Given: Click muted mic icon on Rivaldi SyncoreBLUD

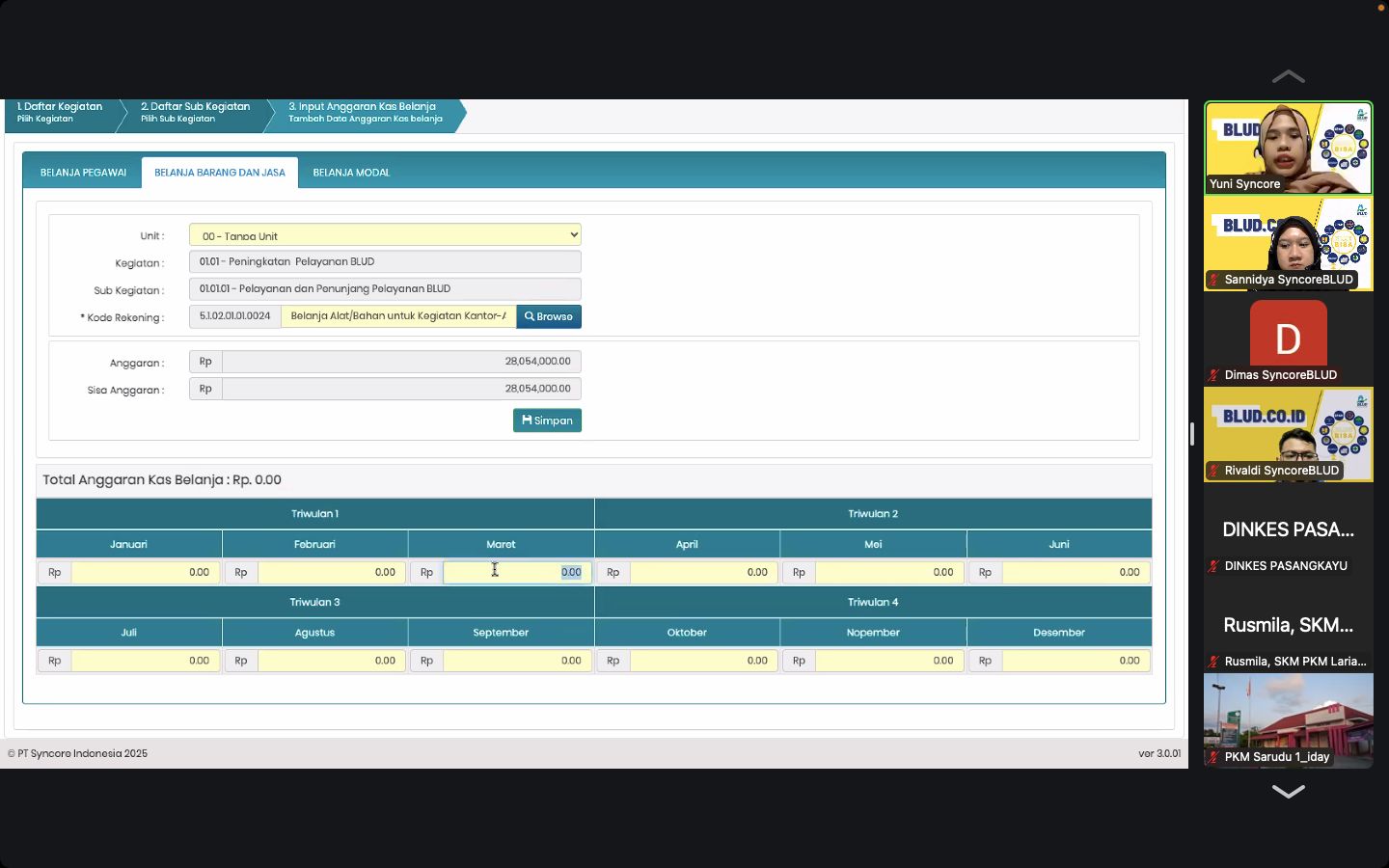Looking at the screenshot, I should [1213, 471].
